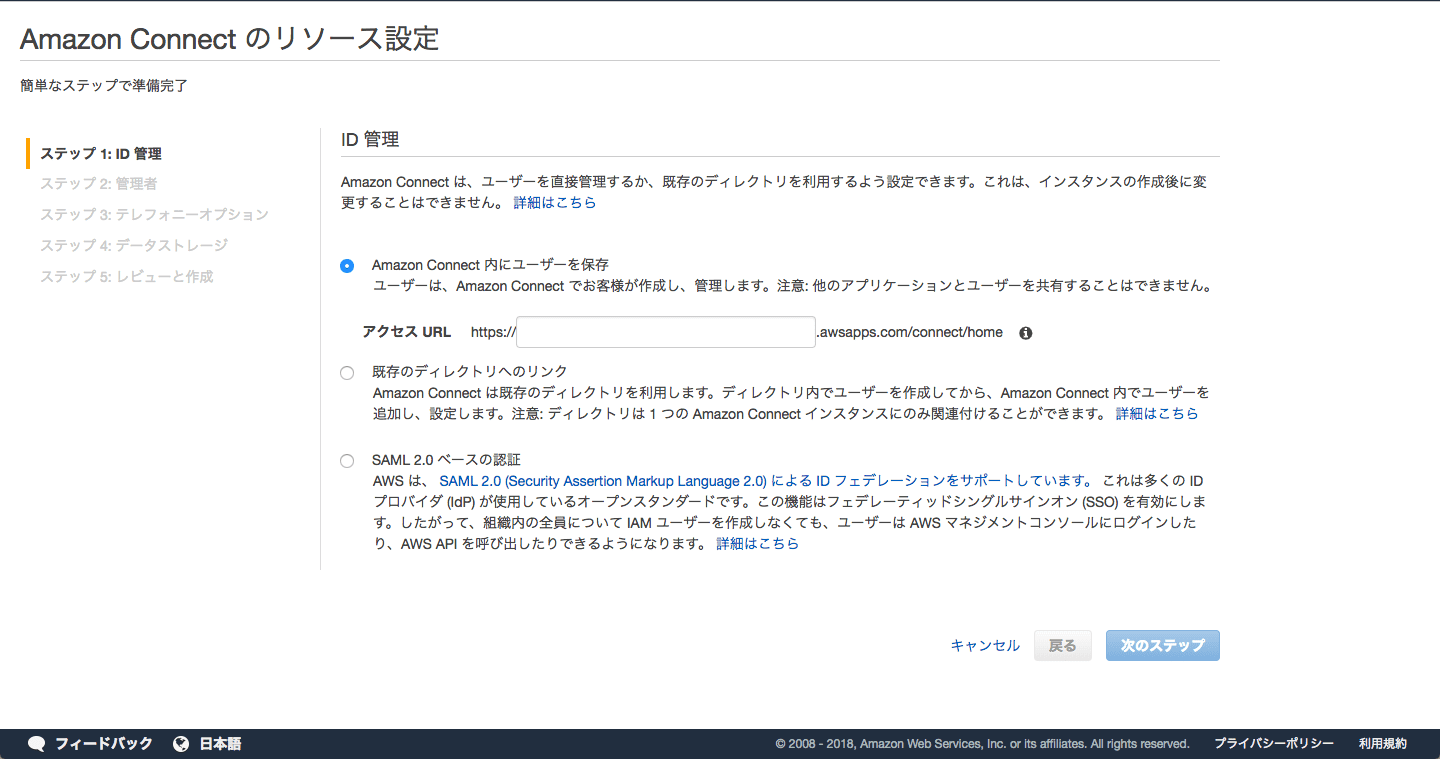Open ステップ 4: データストレージ
The height and width of the screenshot is (759, 1440).
[x=134, y=245]
